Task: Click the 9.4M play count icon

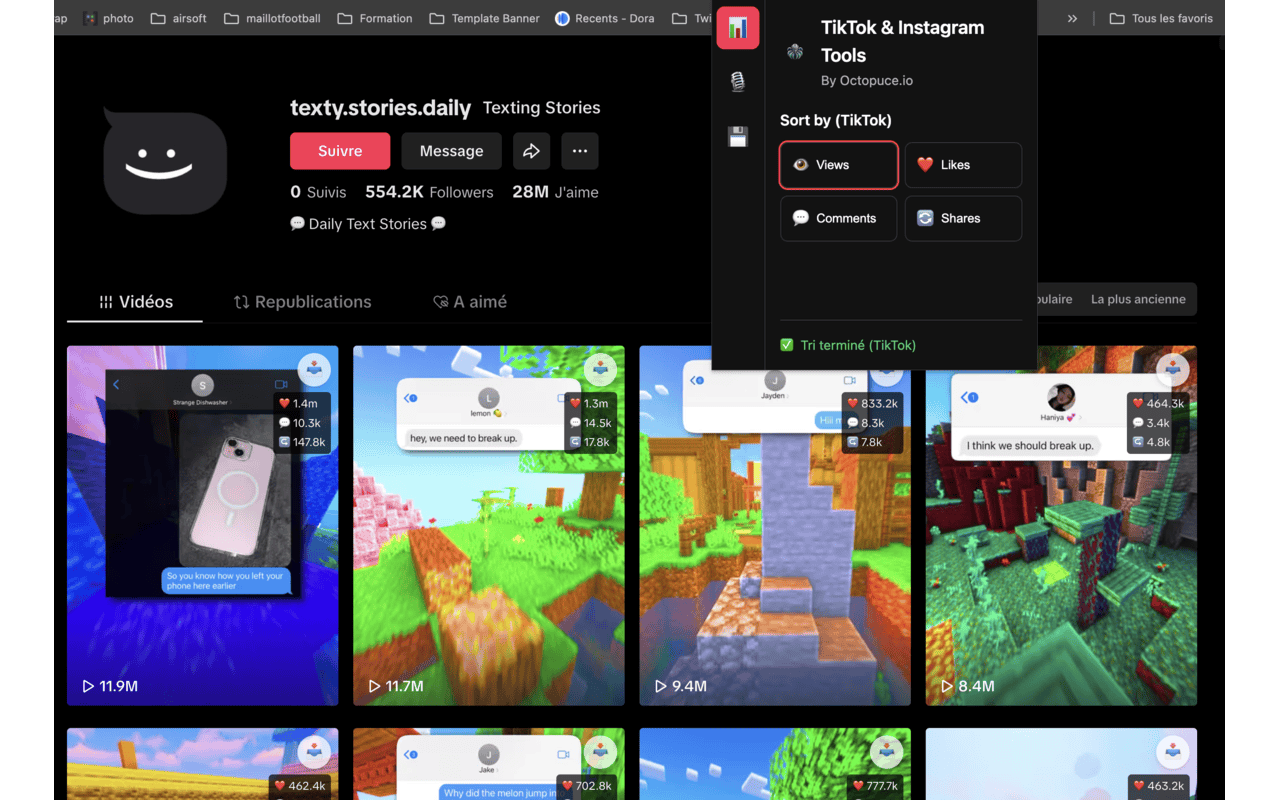Action: coord(660,686)
